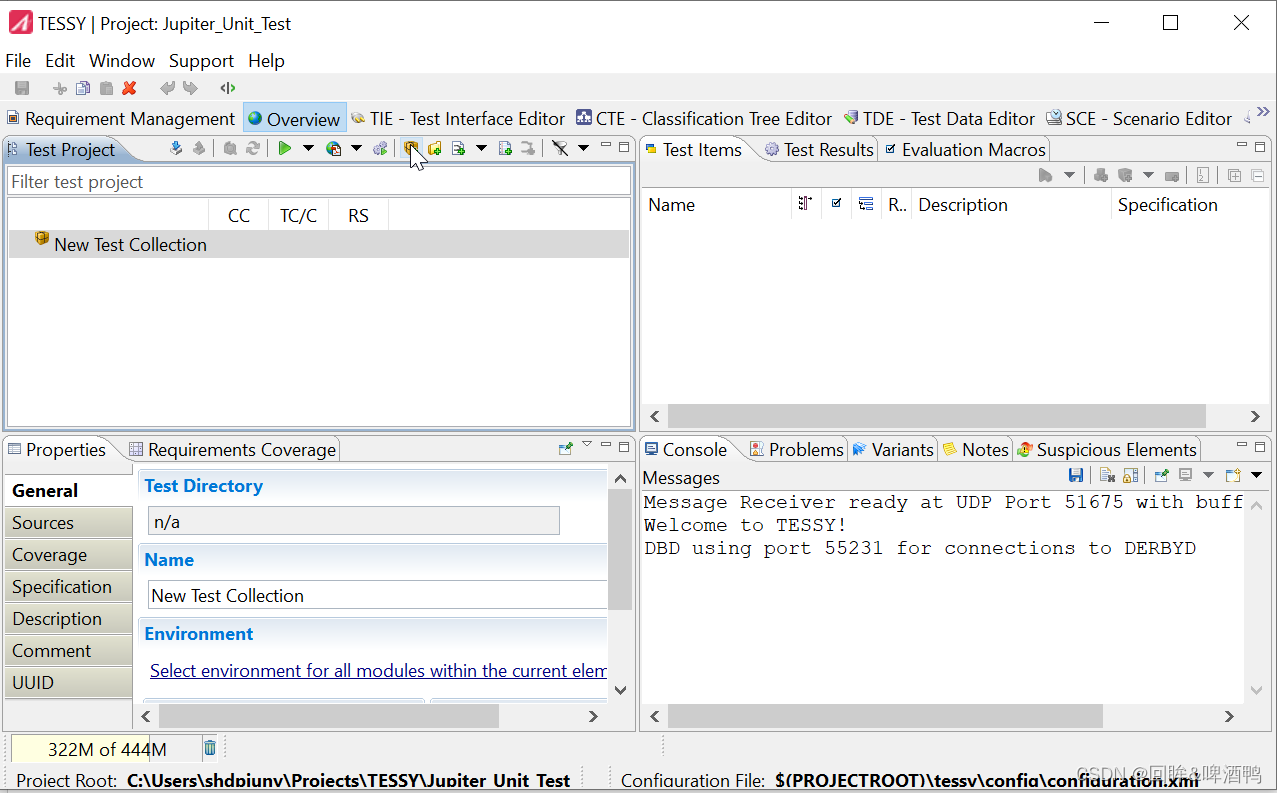The width and height of the screenshot is (1277, 793).
Task: Click the scroll lock icon in Console
Action: (x=1130, y=475)
